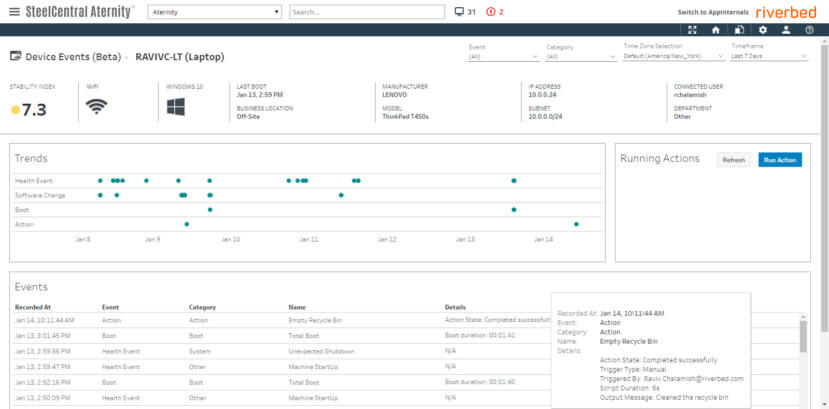Image resolution: width=829 pixels, height=409 pixels.
Task: Click the Jan 14, 10:11:44 AM timestamp cell
Action: [x=44, y=320]
